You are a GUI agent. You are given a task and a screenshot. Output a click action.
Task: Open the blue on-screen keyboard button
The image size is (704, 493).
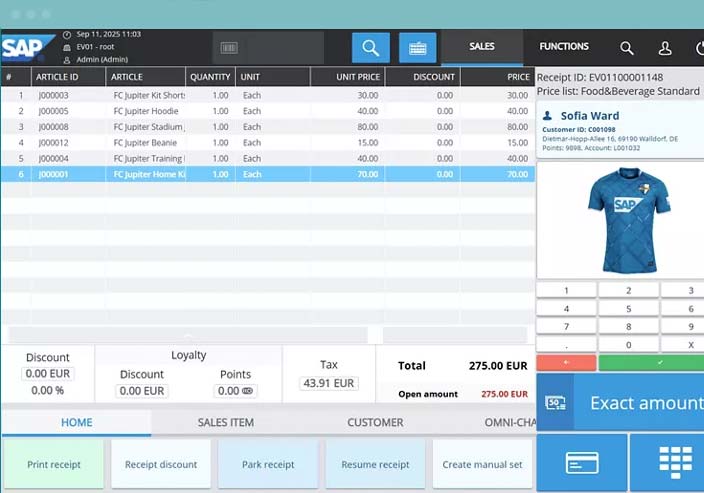418,48
